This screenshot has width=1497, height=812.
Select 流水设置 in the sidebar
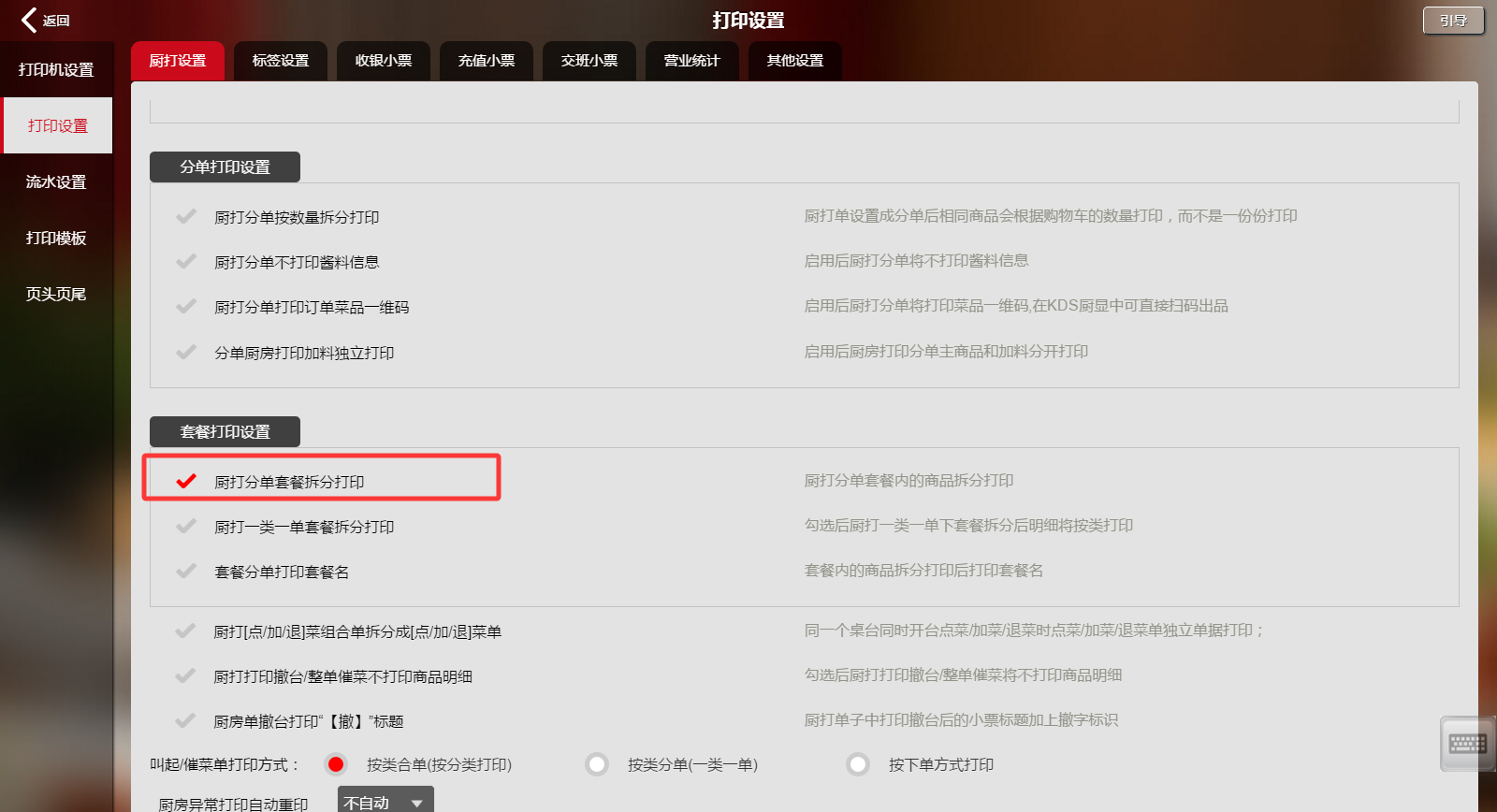click(x=56, y=182)
